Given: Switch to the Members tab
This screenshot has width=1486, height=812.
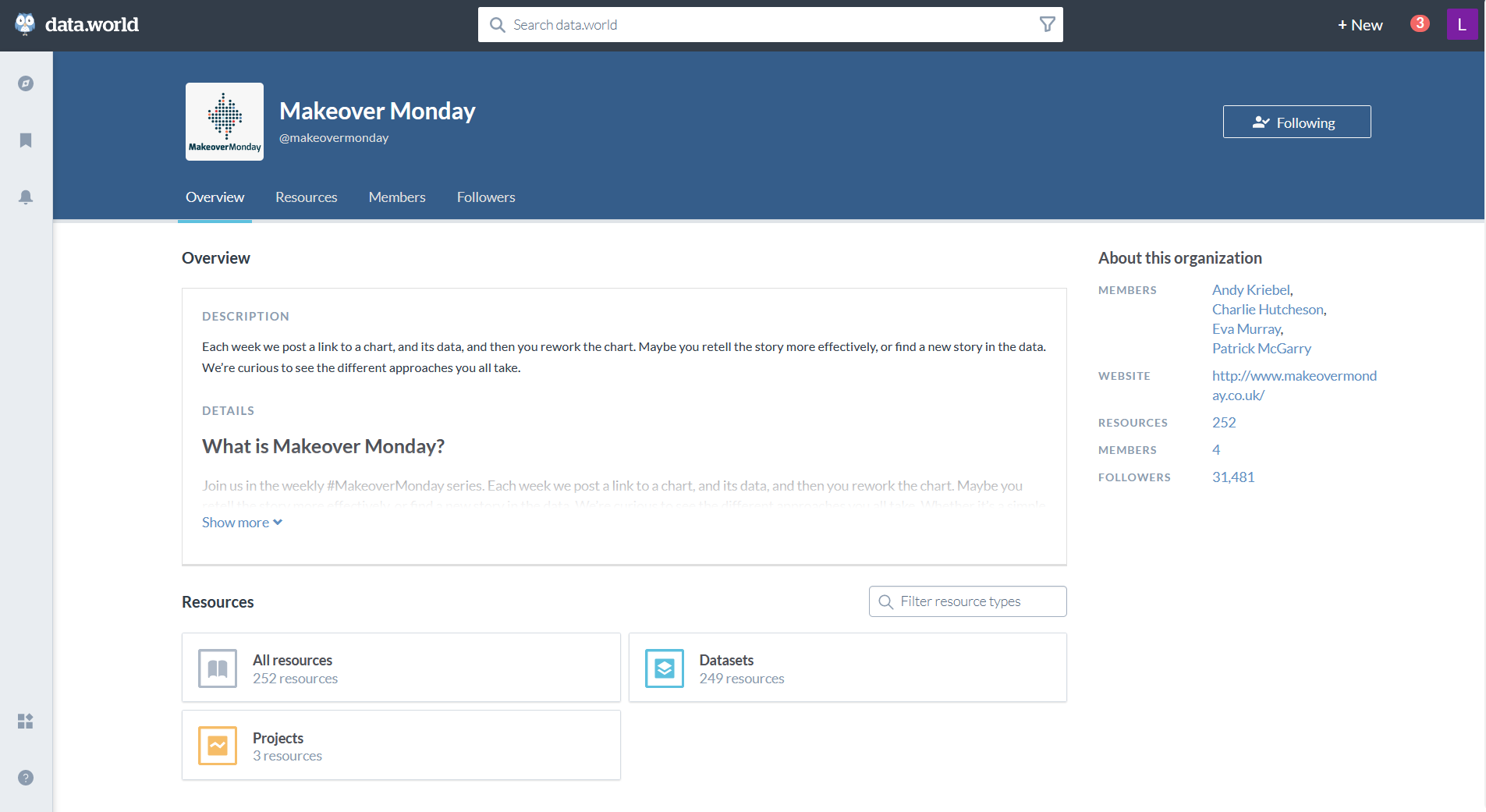Looking at the screenshot, I should tap(397, 197).
